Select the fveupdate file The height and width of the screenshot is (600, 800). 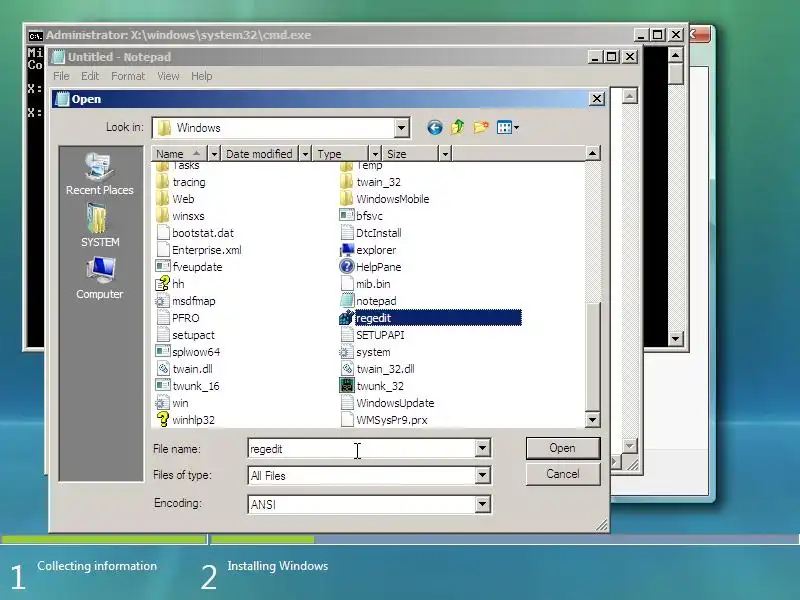(x=189, y=267)
